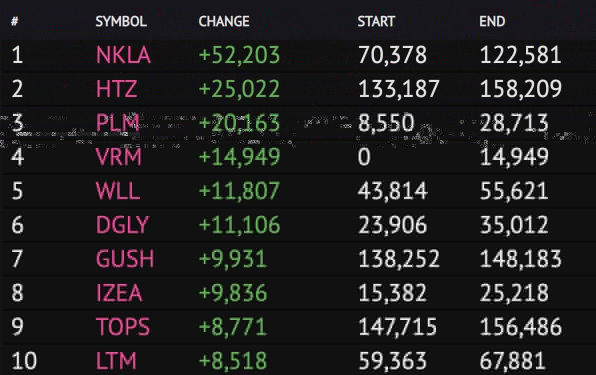
Task: Select the +14,949 change for VRM
Action: (239, 157)
